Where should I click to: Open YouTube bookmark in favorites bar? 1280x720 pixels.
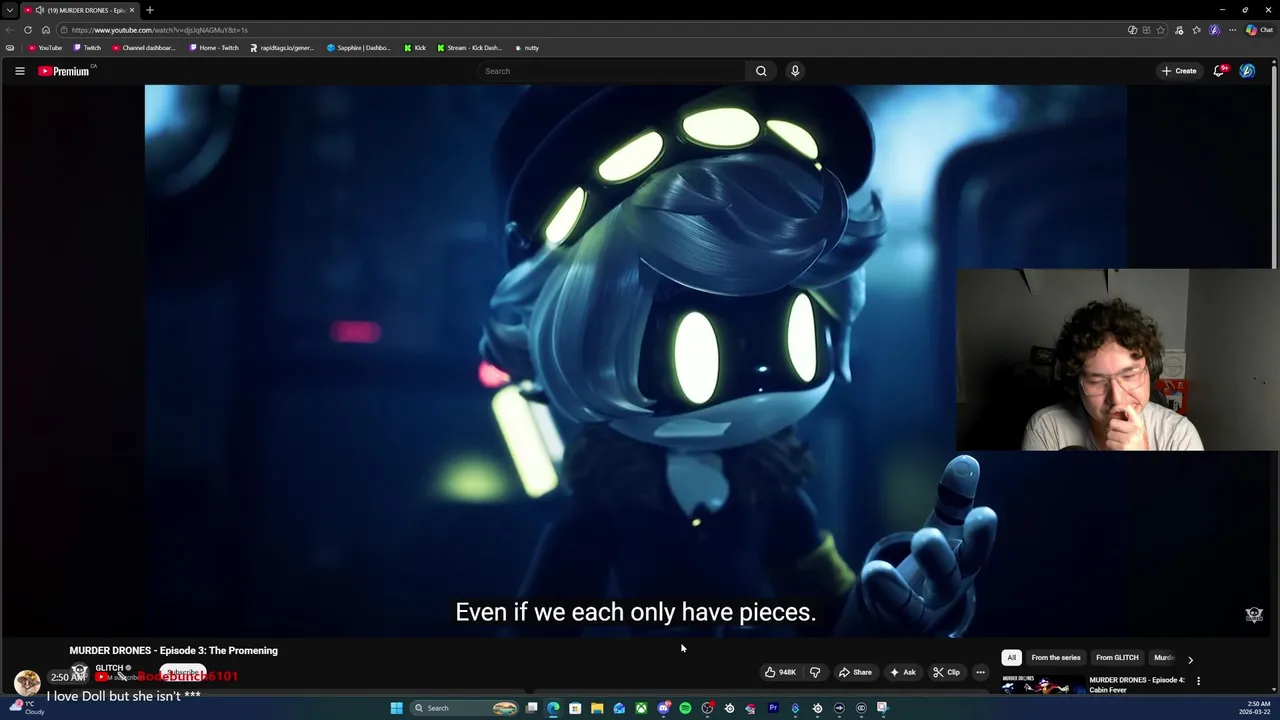click(x=45, y=48)
